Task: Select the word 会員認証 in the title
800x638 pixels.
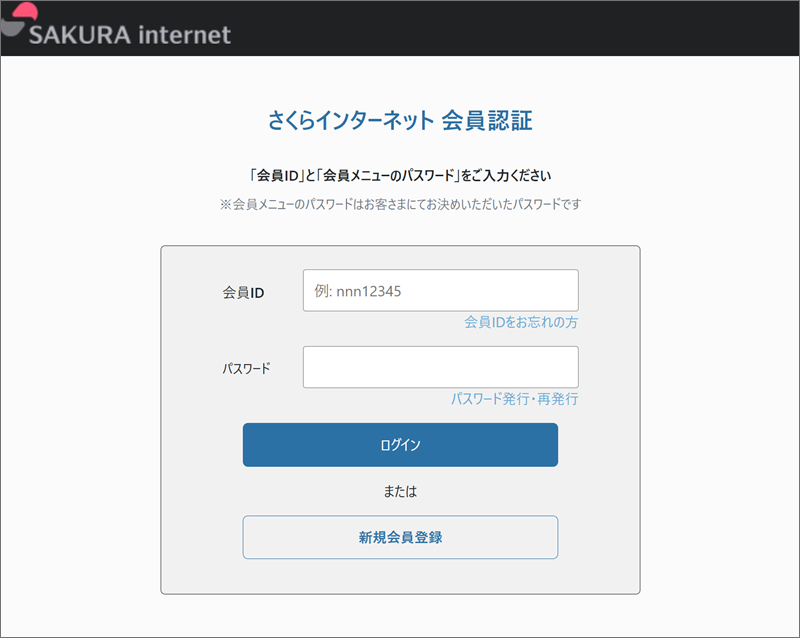Action: (x=487, y=120)
